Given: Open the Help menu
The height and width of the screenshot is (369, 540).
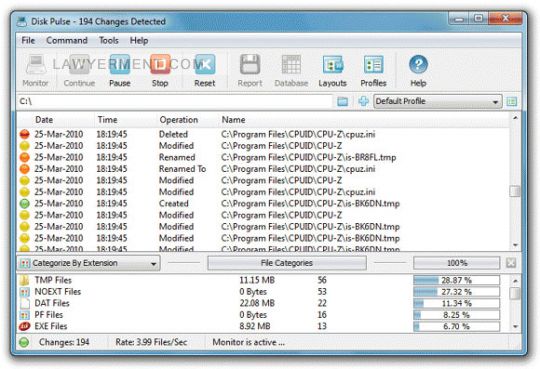Looking at the screenshot, I should click(139, 41).
